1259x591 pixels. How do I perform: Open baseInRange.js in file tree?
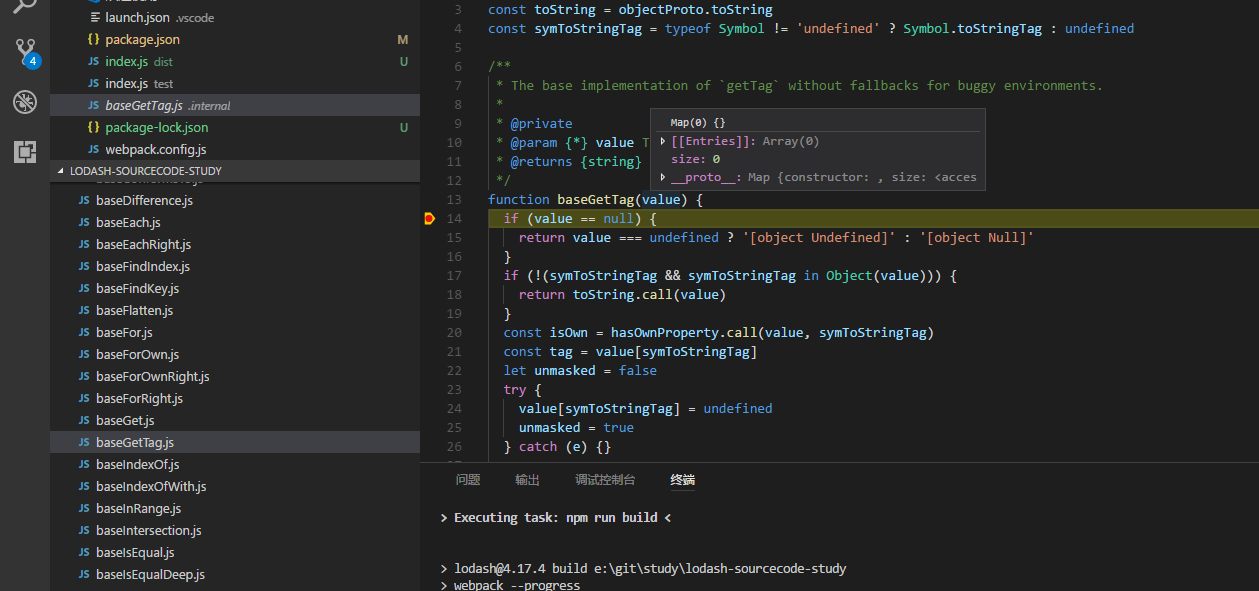(x=235, y=508)
